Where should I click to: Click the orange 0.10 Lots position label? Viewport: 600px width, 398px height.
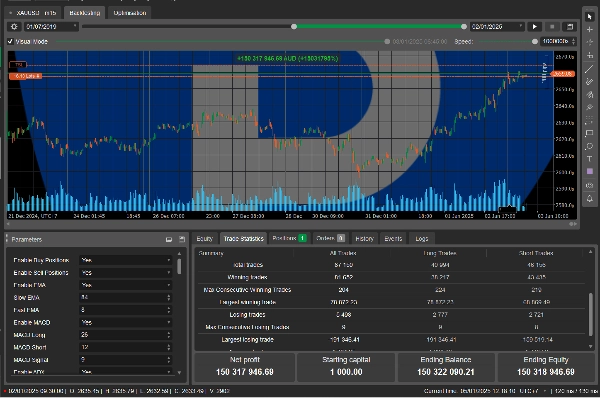[25, 76]
